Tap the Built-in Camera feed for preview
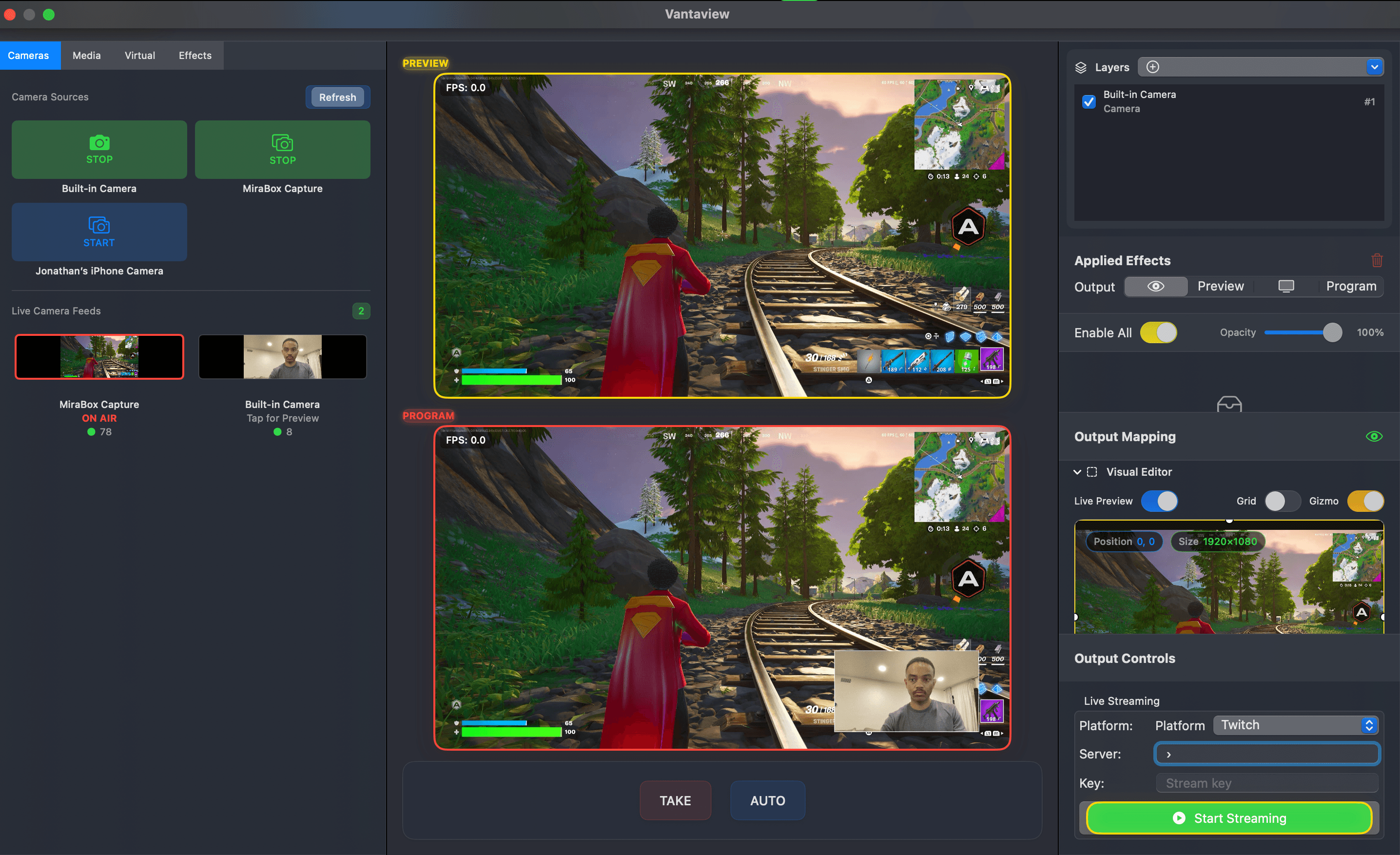This screenshot has height=855, width=1400. [282, 357]
